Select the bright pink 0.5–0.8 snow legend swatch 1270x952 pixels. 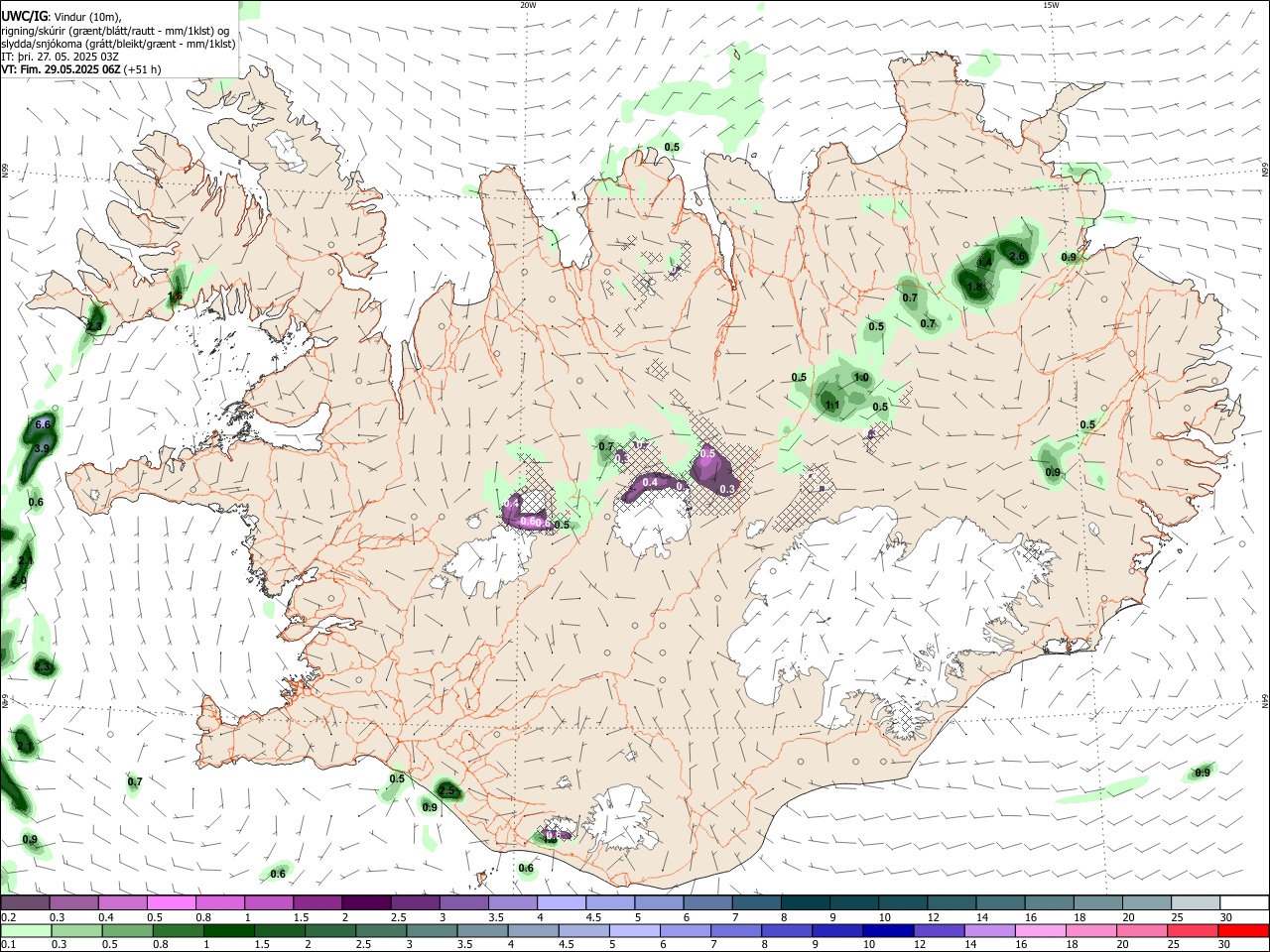171,903
